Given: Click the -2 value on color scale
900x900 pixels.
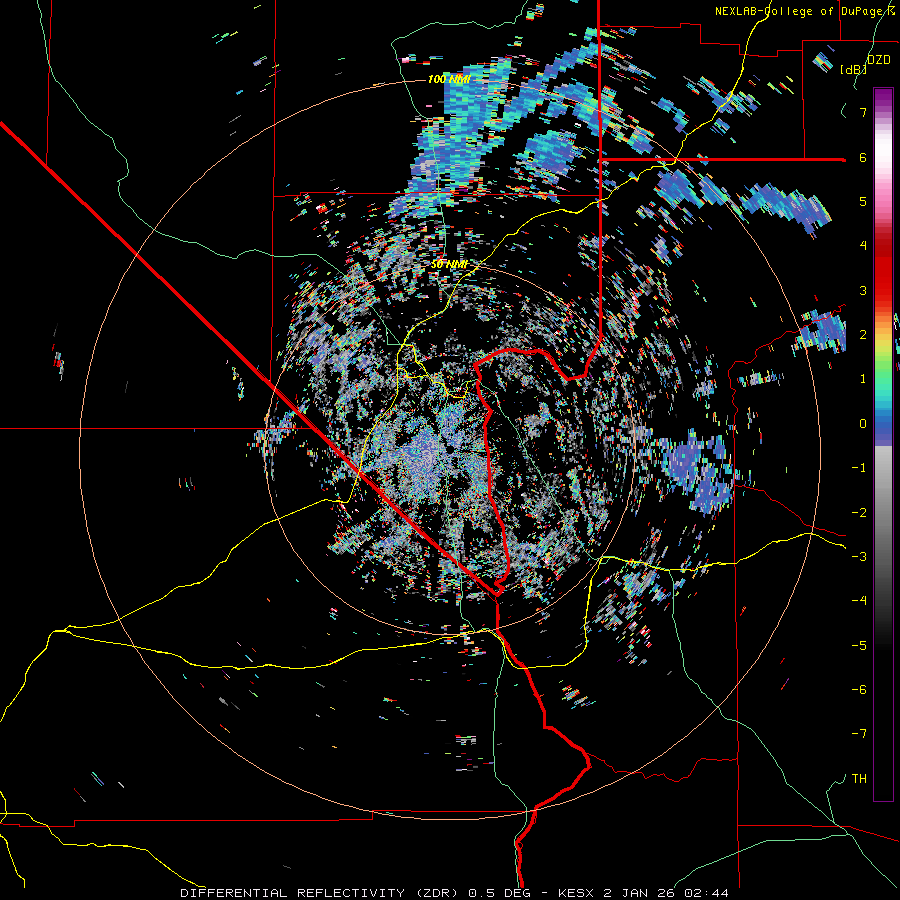Looking at the screenshot, I should coord(859,513).
